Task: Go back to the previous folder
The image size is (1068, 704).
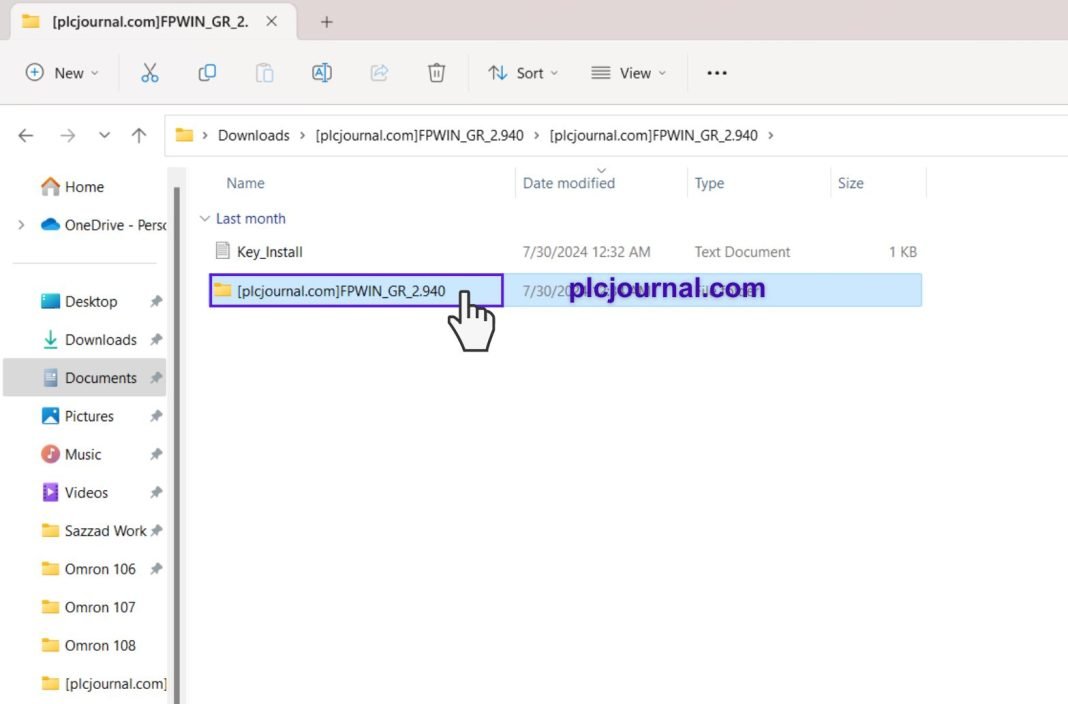Action: coord(25,135)
